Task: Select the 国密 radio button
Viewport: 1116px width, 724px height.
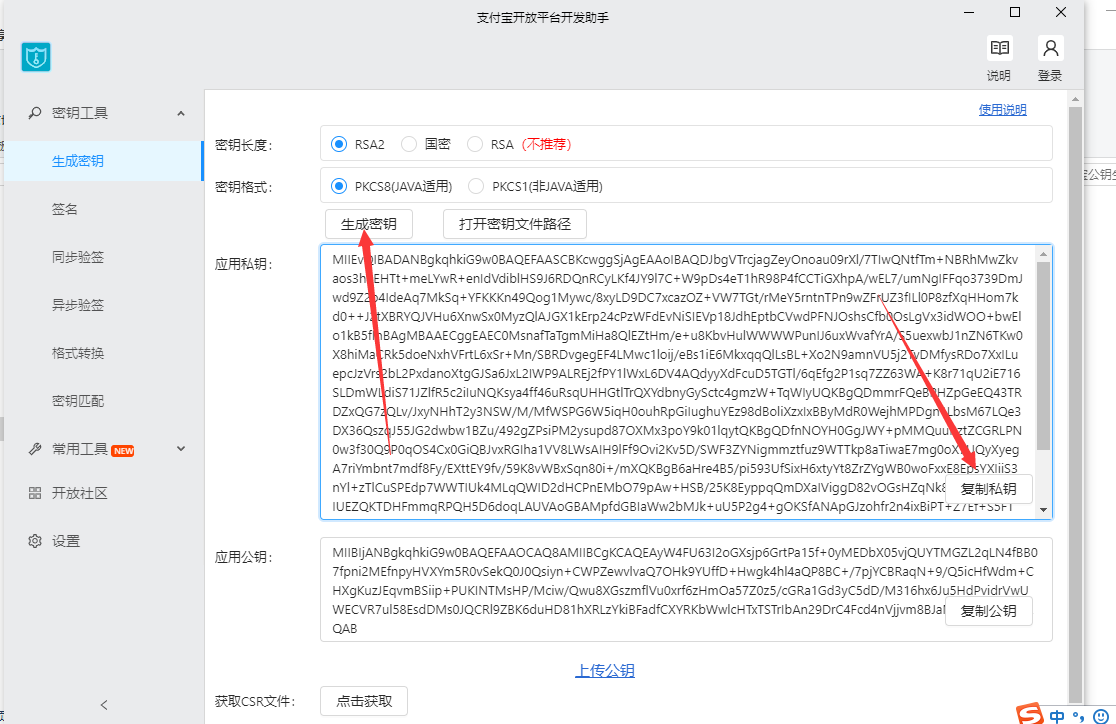Action: [x=409, y=143]
